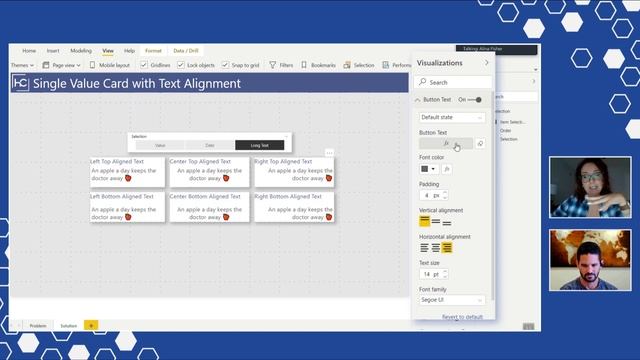
Task: Click the Padding value field
Action: click(431, 196)
